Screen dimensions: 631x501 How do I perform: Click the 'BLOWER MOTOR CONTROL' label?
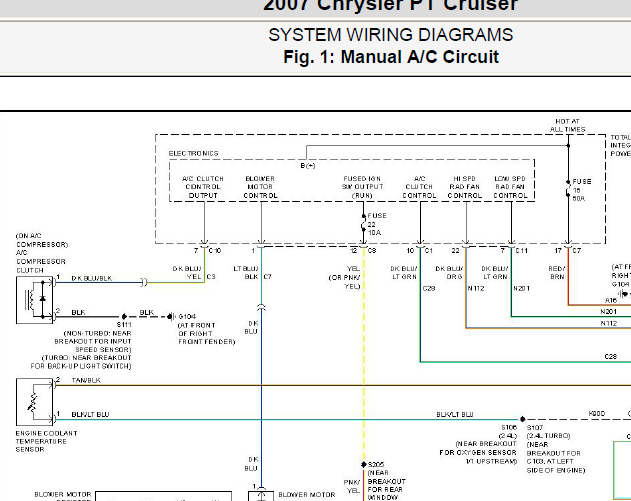[x=260, y=187]
